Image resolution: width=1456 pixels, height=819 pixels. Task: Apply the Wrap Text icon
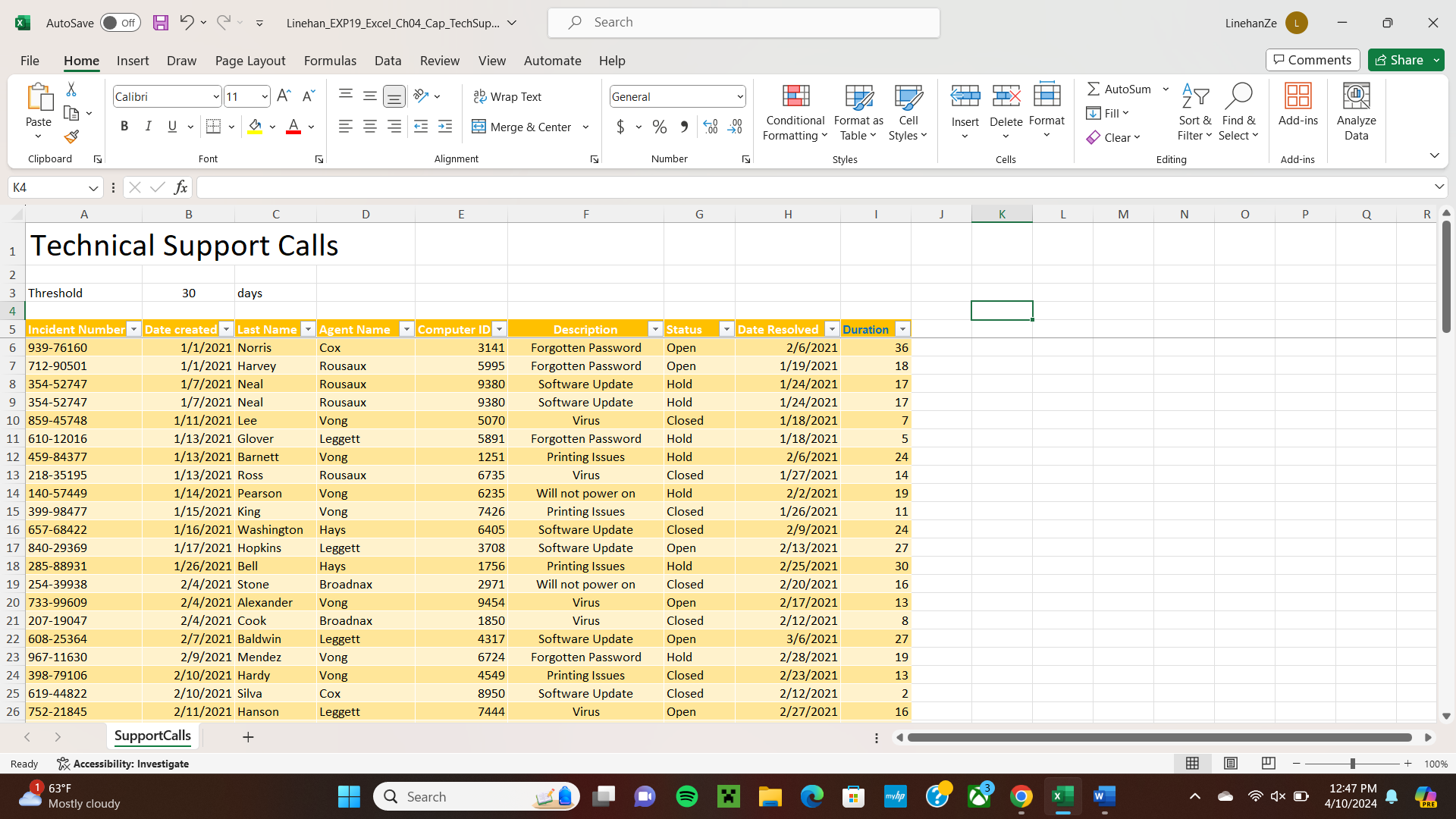[x=508, y=96]
